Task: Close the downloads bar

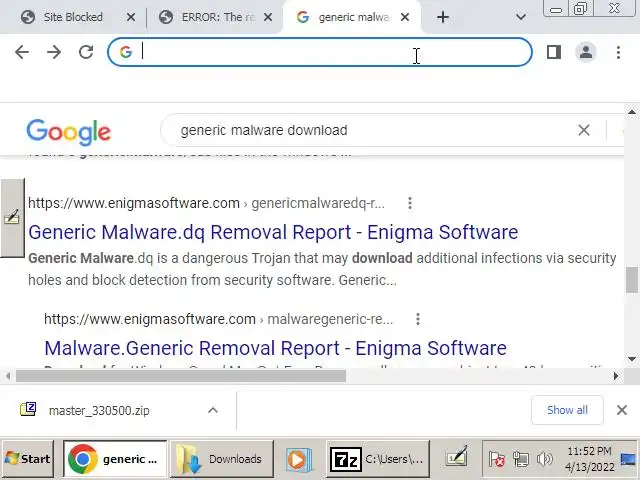Action: pos(622,410)
